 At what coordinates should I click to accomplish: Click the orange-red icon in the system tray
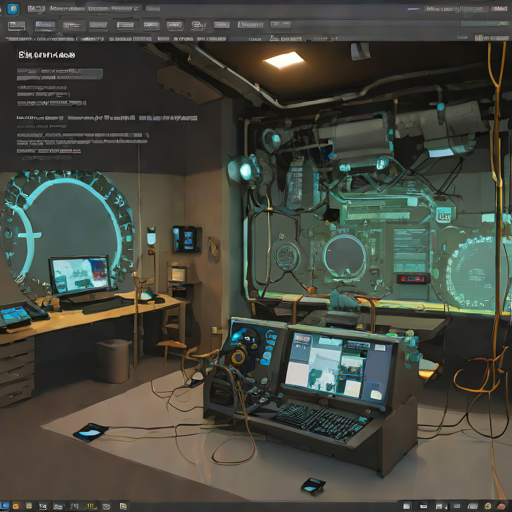pyautogui.click(x=501, y=506)
